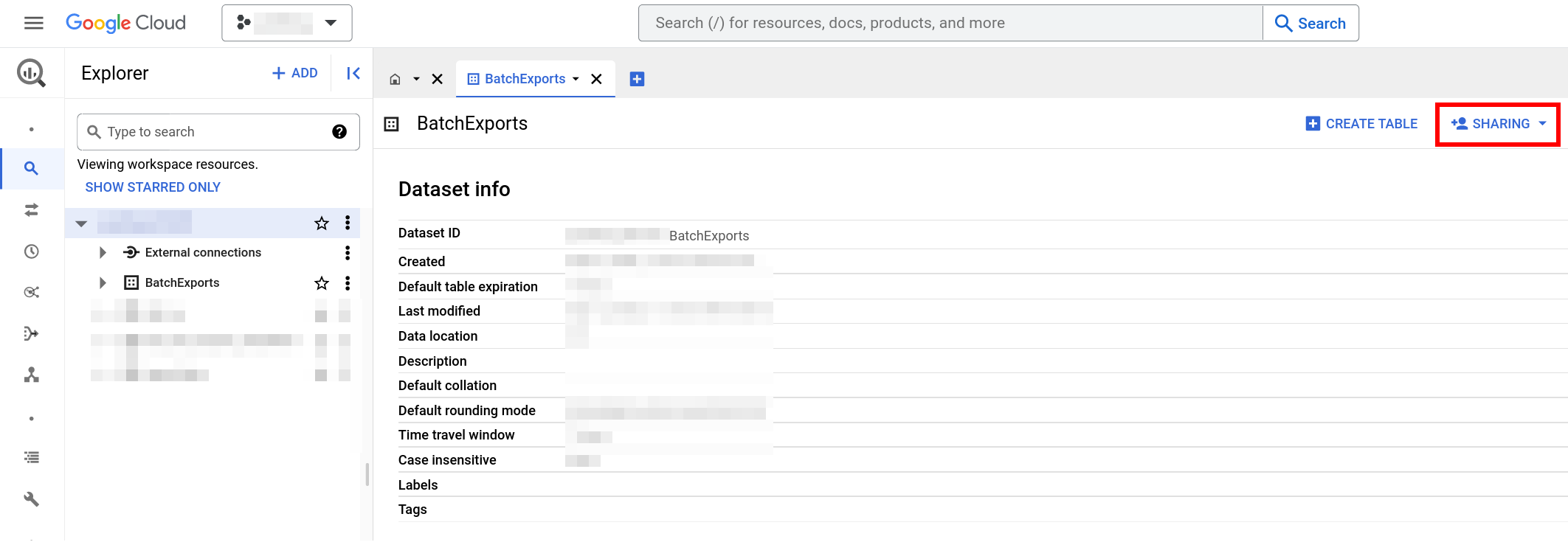Open the project selector dropdown
Screen dimensions: 1568x542
286,23
